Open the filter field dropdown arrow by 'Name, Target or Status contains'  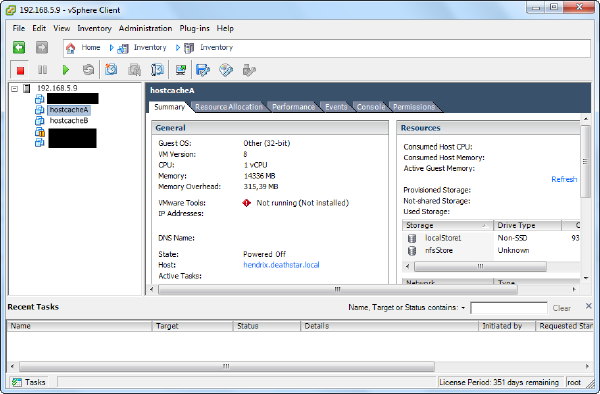pos(463,308)
